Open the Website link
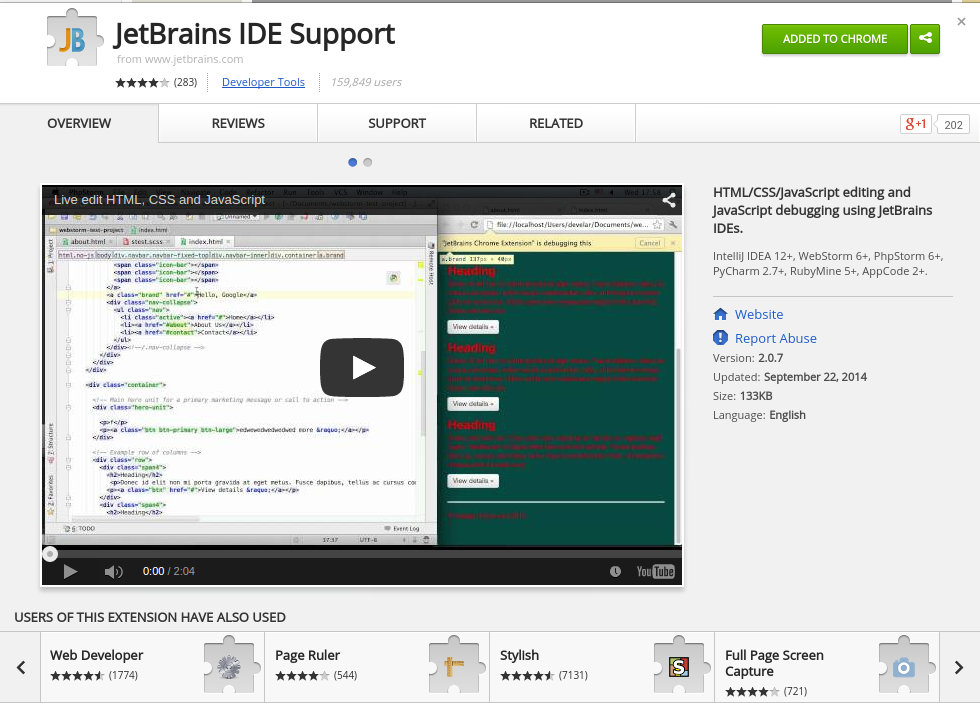The height and width of the screenshot is (703, 980). pos(759,314)
